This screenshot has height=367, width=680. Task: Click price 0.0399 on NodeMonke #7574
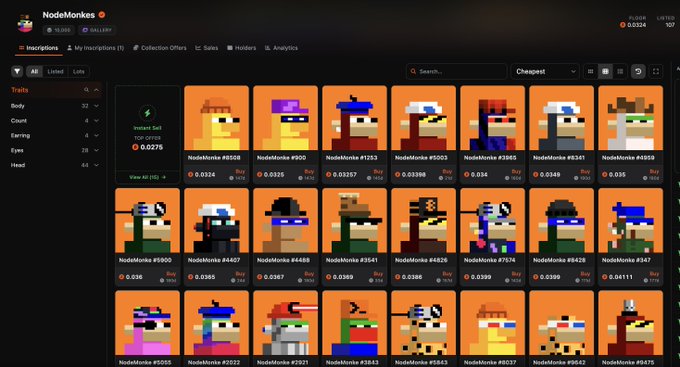point(481,277)
